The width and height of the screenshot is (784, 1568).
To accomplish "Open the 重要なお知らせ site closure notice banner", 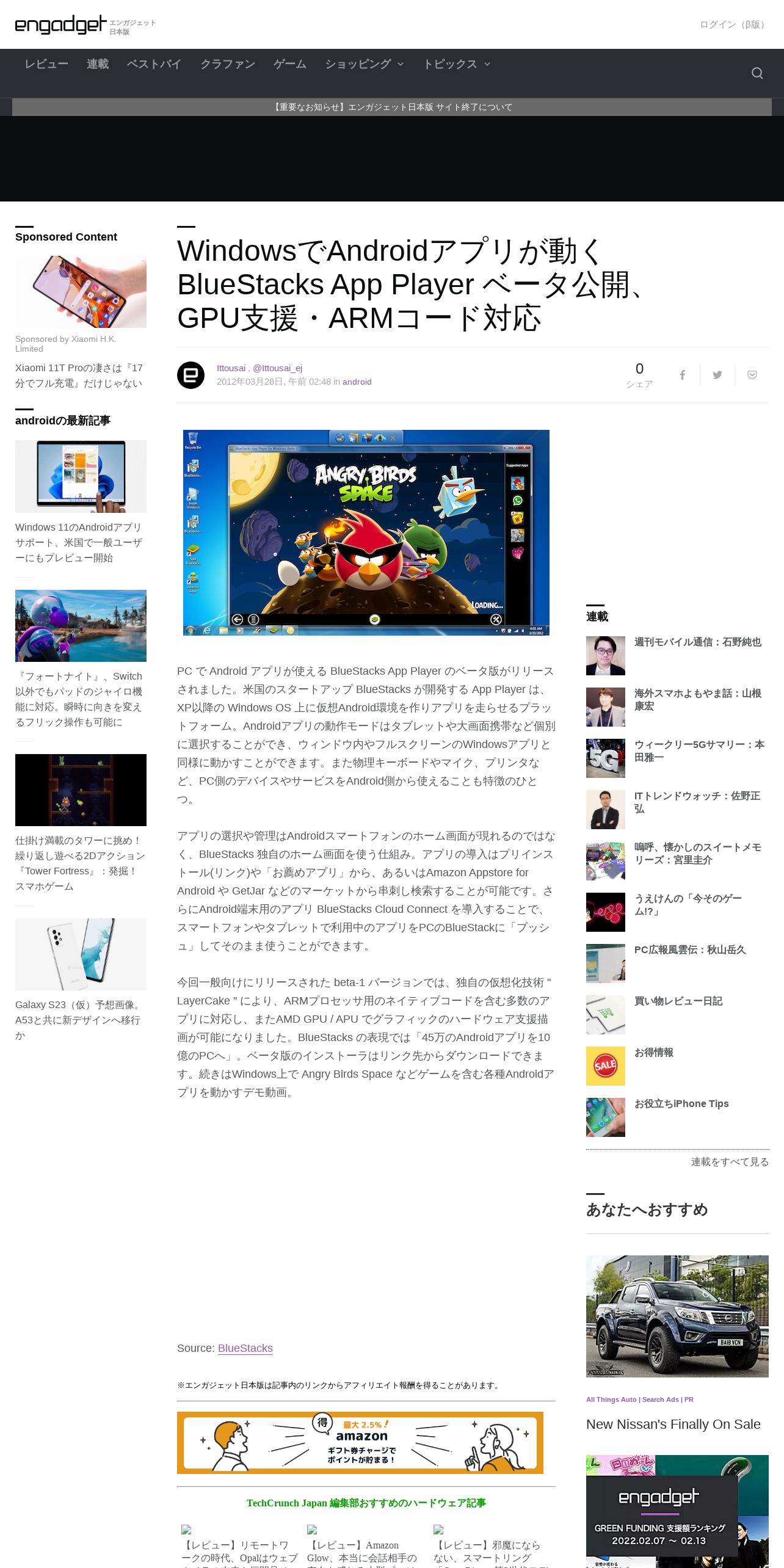I will point(392,107).
